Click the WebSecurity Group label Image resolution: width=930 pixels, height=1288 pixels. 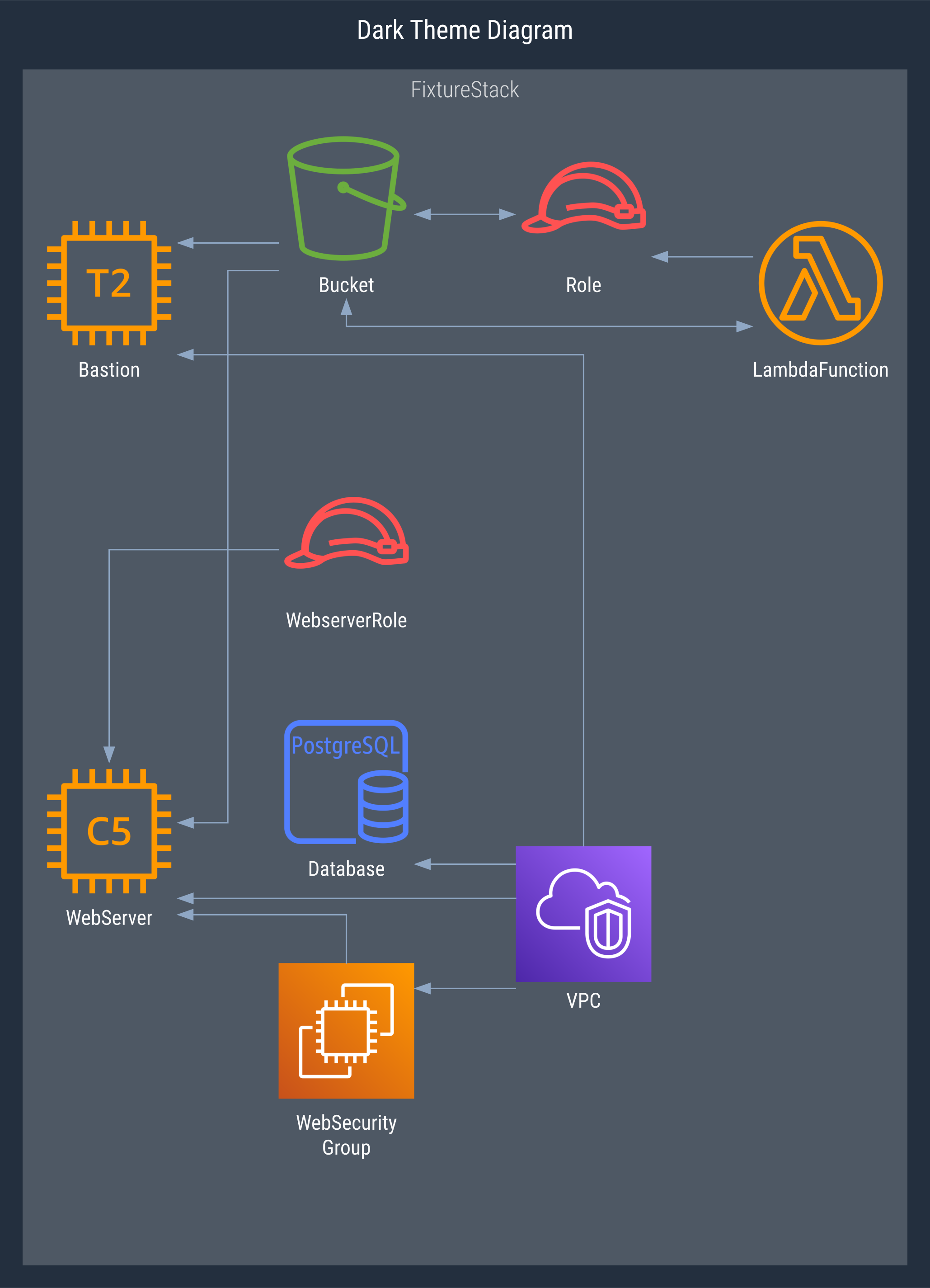pyautogui.click(x=346, y=1135)
